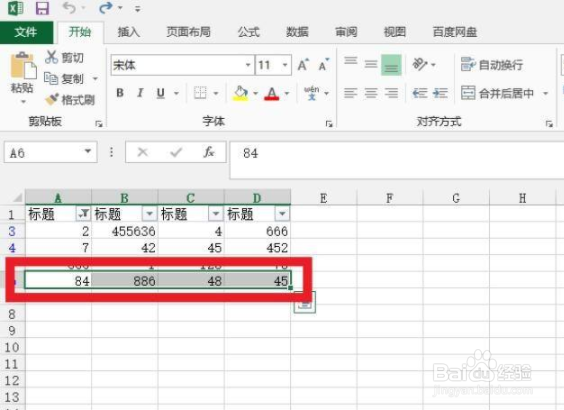Redo the last action

click(x=105, y=8)
